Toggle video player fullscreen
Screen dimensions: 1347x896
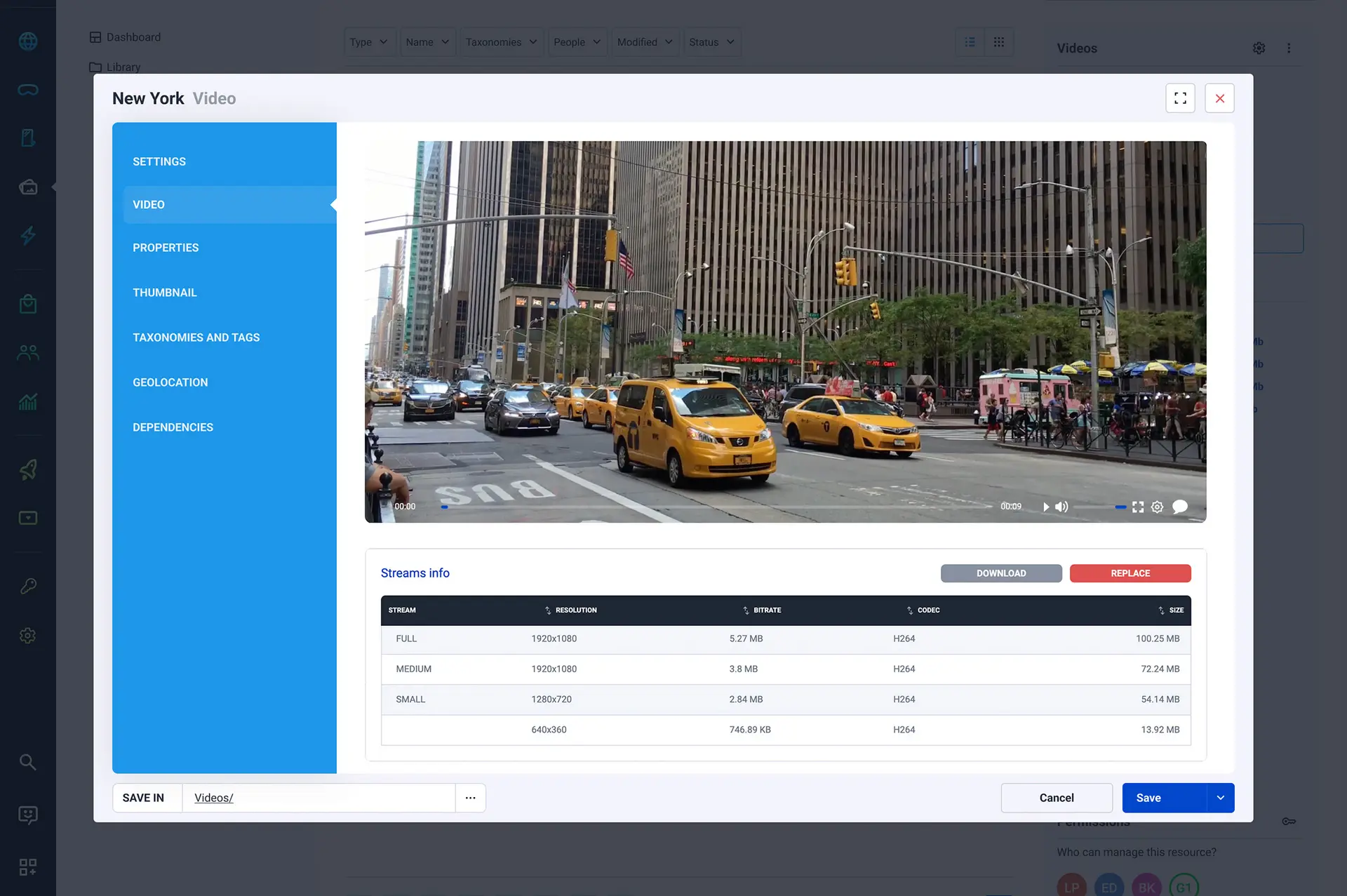pos(1138,507)
